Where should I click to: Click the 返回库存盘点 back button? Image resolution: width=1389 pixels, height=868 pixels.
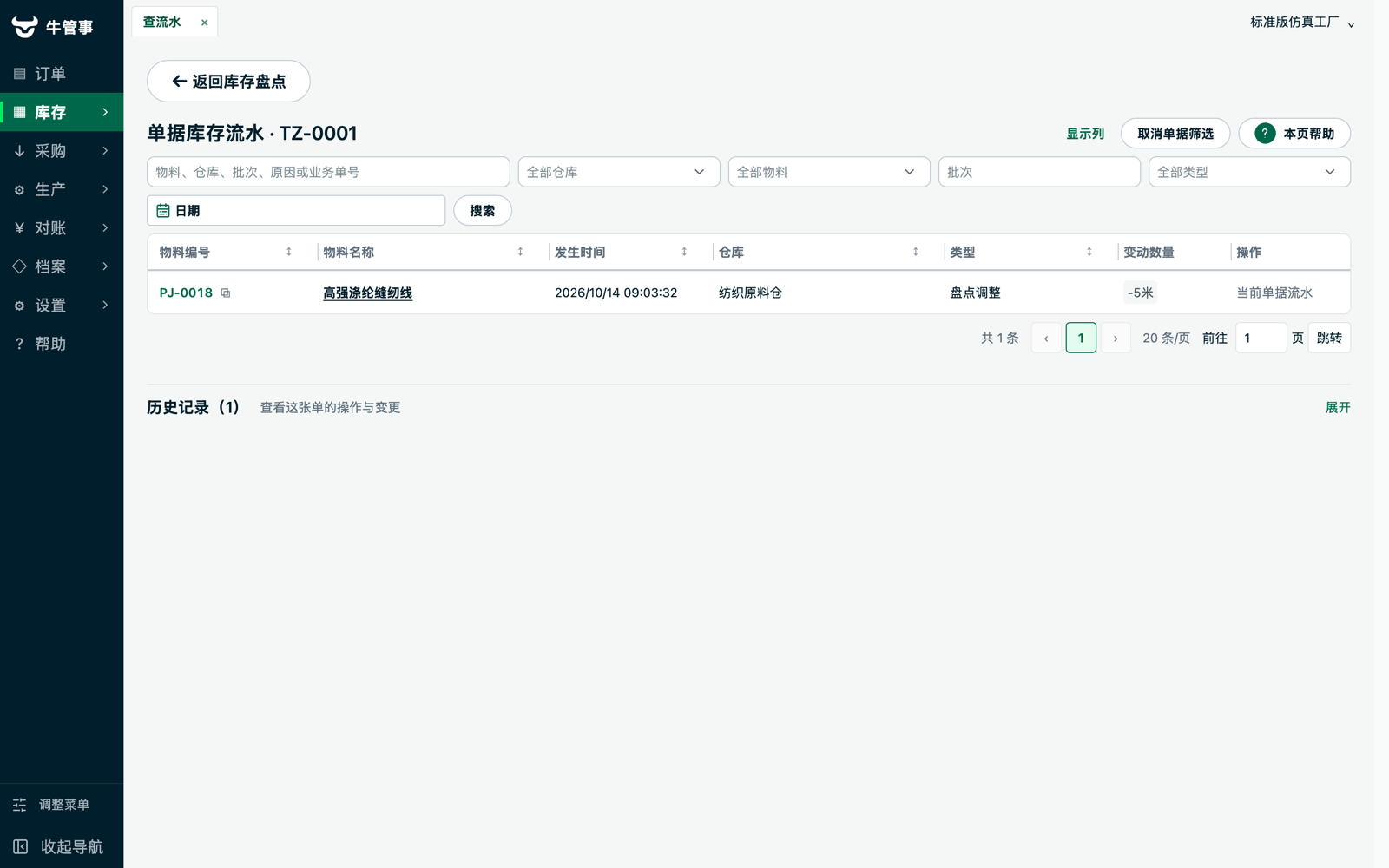(x=228, y=82)
